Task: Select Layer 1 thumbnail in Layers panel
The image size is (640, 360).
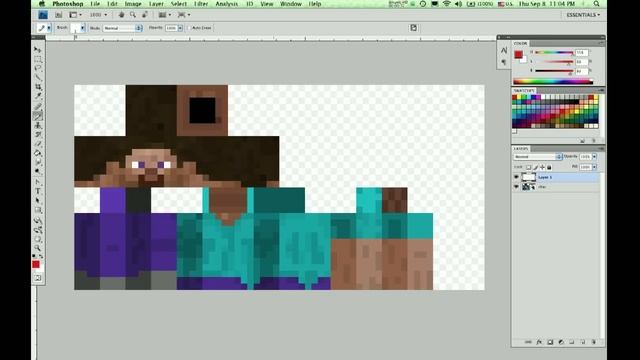Action: pyautogui.click(x=529, y=177)
